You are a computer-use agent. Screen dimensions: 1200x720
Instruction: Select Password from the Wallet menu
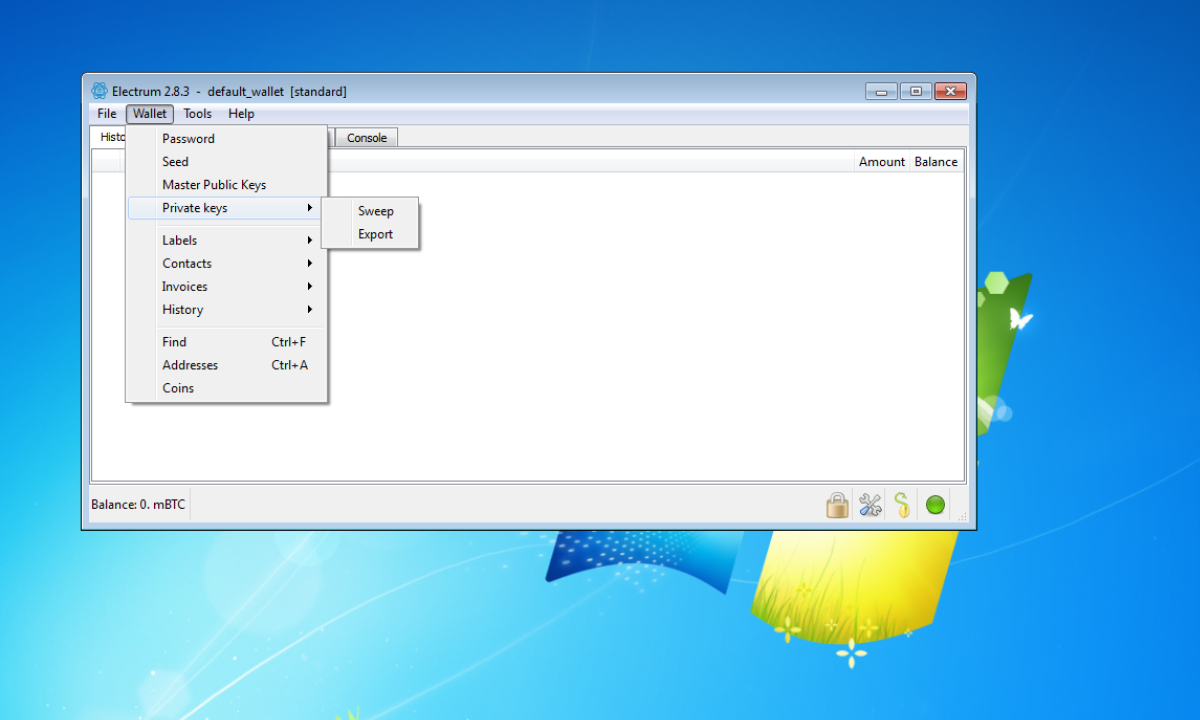tap(188, 138)
